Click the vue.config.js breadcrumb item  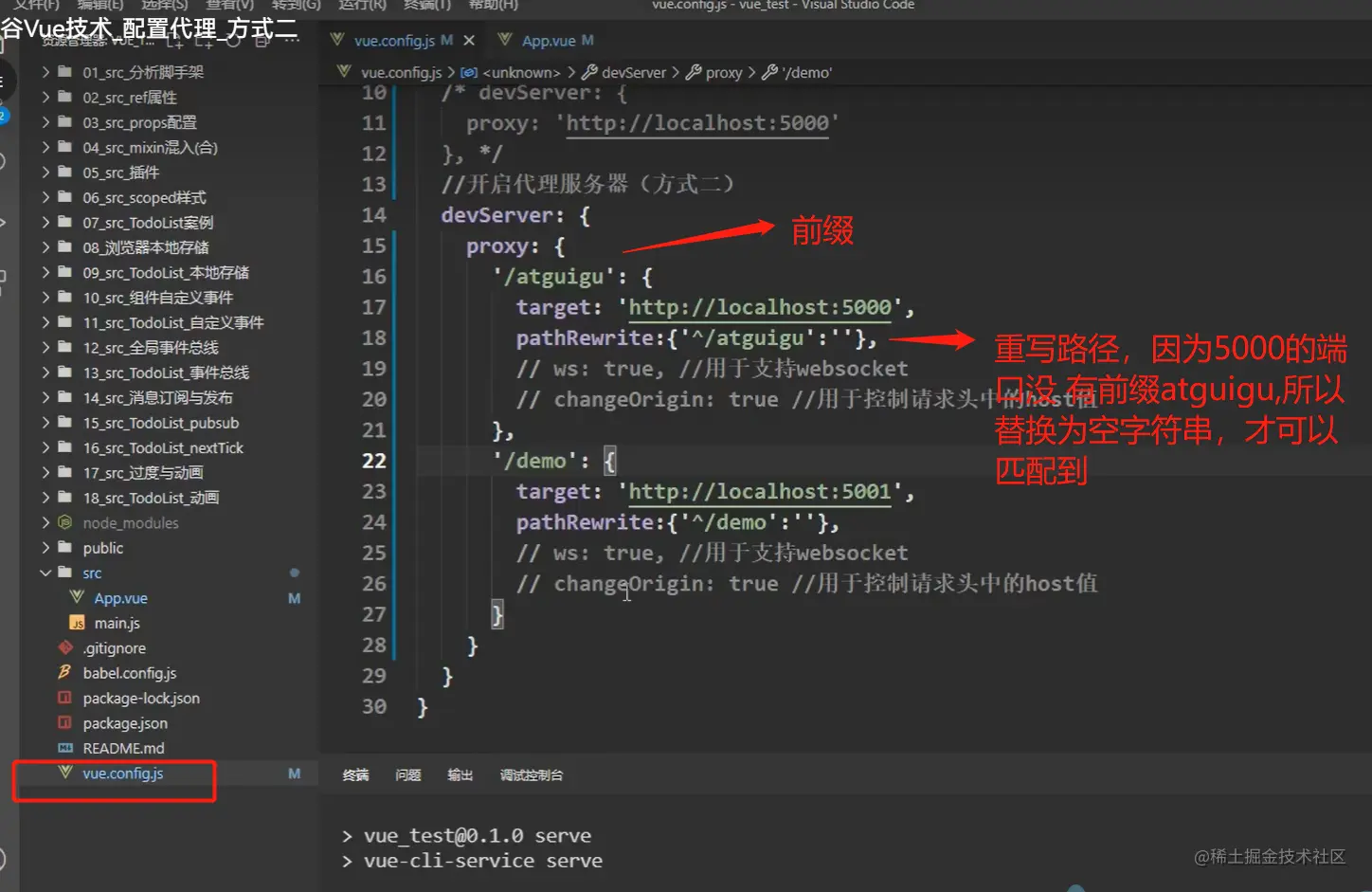[401, 72]
